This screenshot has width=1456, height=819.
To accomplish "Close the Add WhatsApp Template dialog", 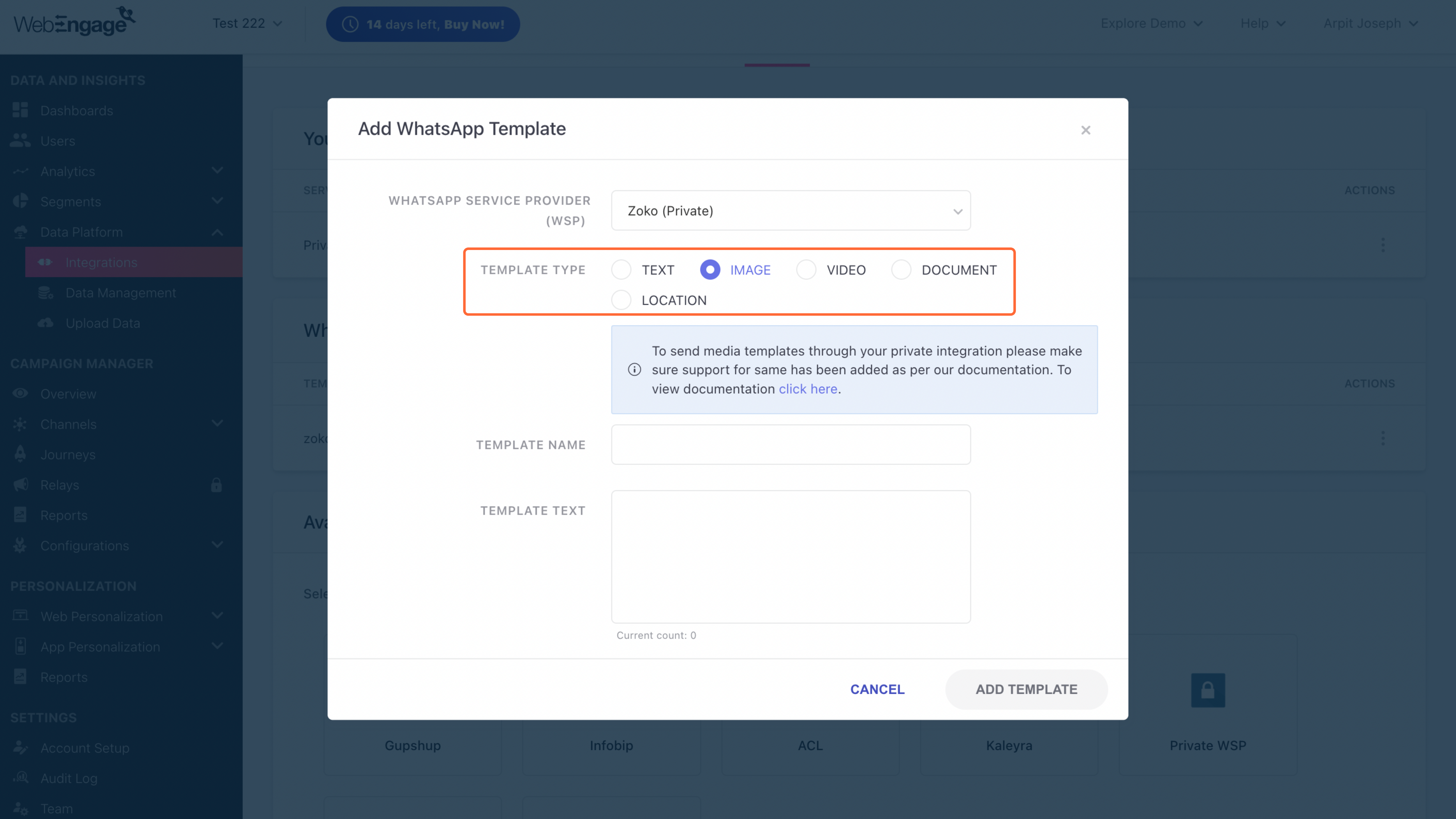I will coord(1086,130).
